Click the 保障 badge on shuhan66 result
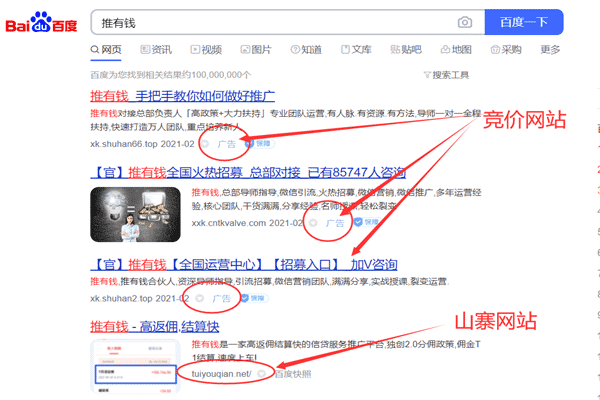The image size is (600, 400). (259, 144)
